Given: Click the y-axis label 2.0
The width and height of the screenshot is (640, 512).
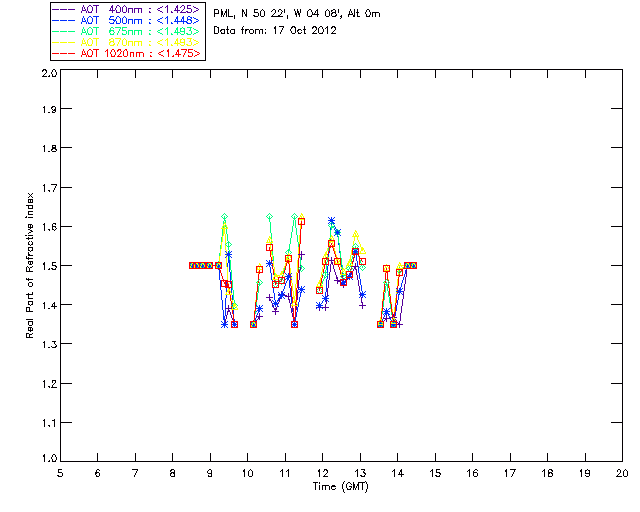Looking at the screenshot, I should pos(49,73).
